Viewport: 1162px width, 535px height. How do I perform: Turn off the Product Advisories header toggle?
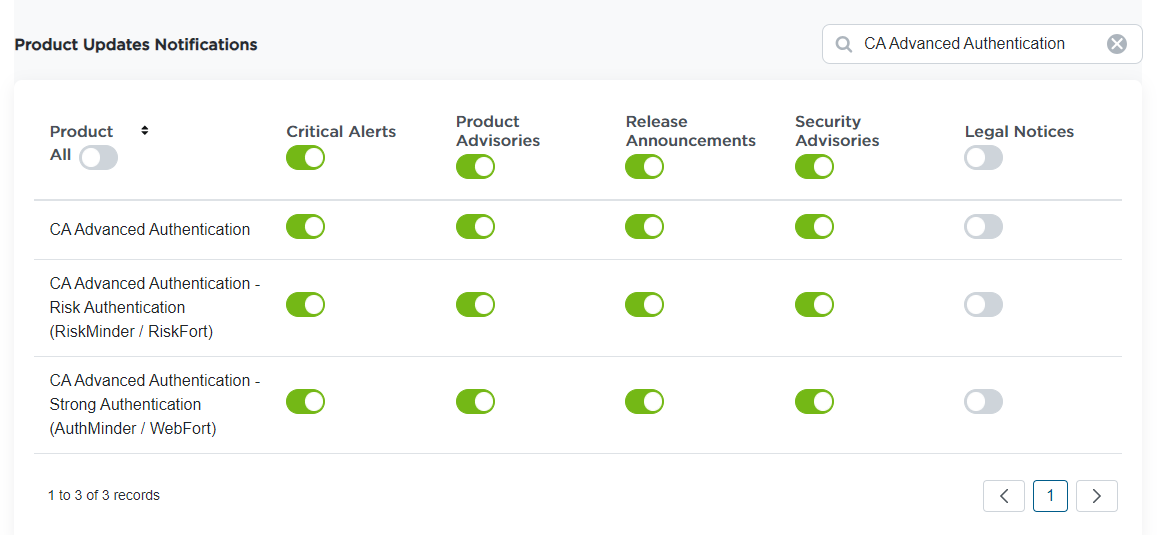(475, 167)
